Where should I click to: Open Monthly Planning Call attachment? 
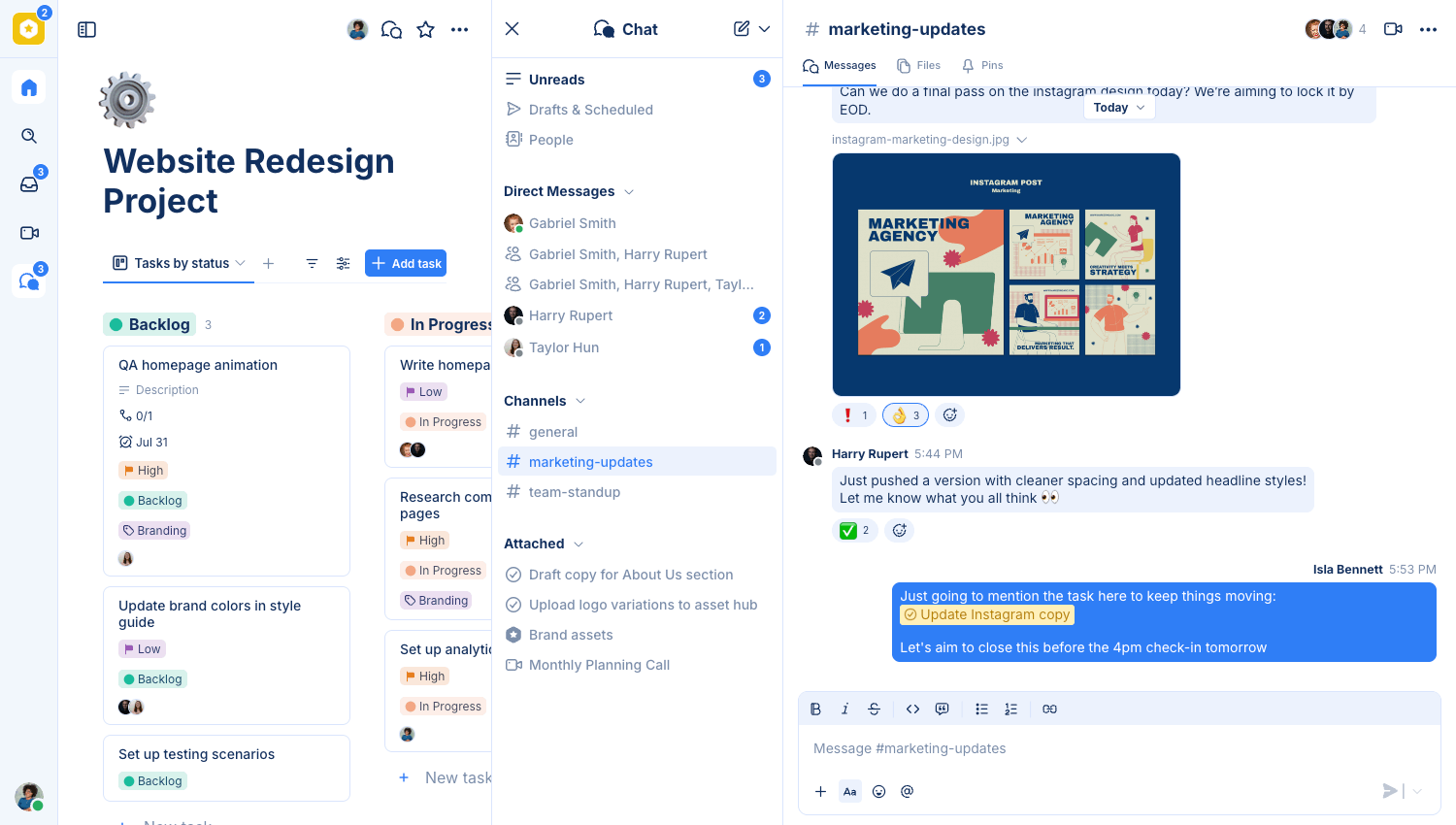click(637, 665)
